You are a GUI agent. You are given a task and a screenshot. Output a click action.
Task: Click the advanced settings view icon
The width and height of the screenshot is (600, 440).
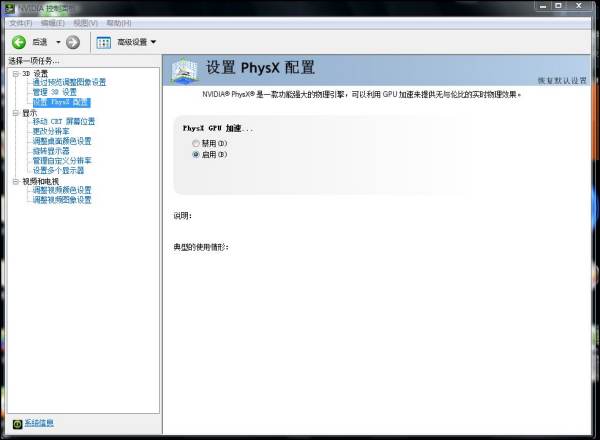pyautogui.click(x=103, y=42)
